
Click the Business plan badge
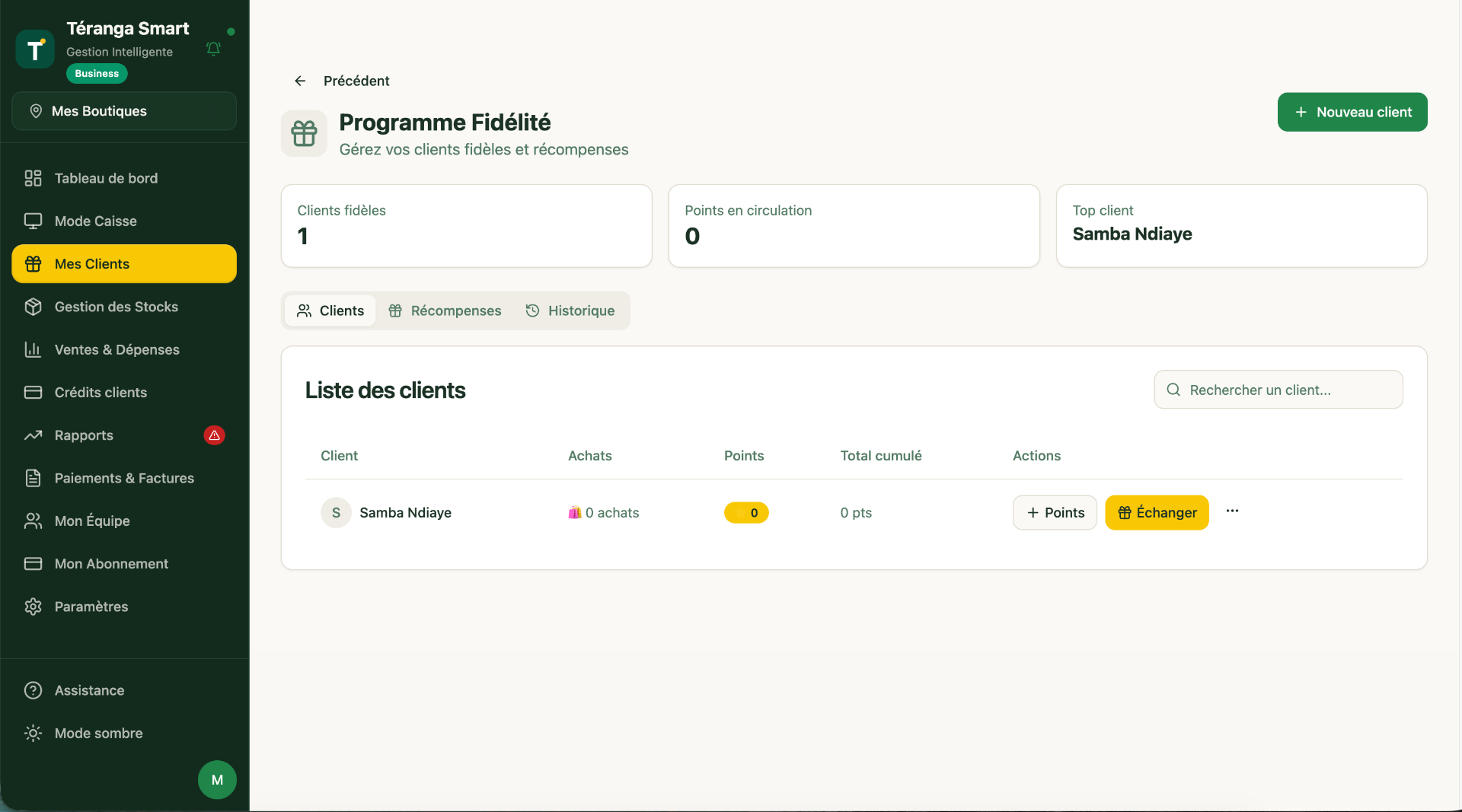[x=97, y=74]
